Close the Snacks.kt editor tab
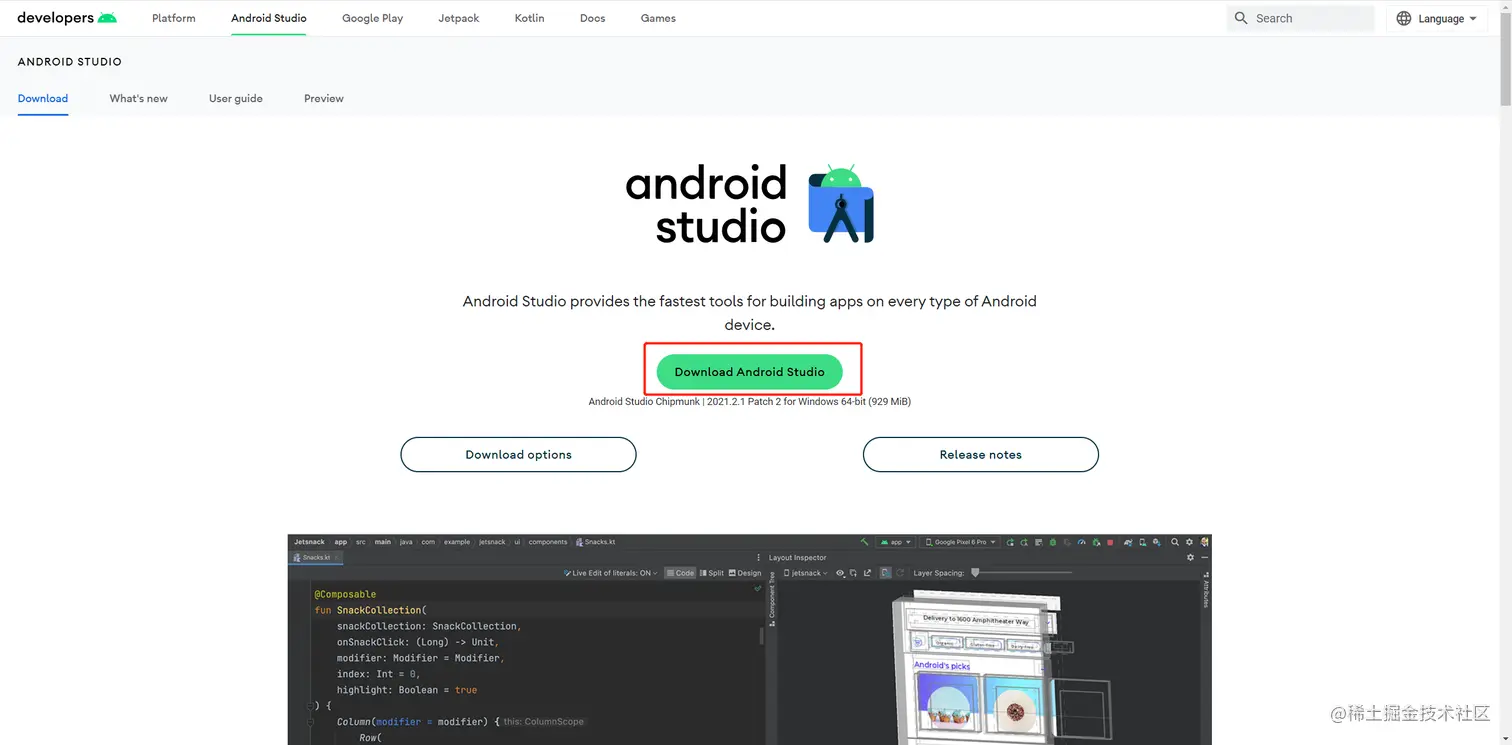The width and height of the screenshot is (1512, 745). 337,557
